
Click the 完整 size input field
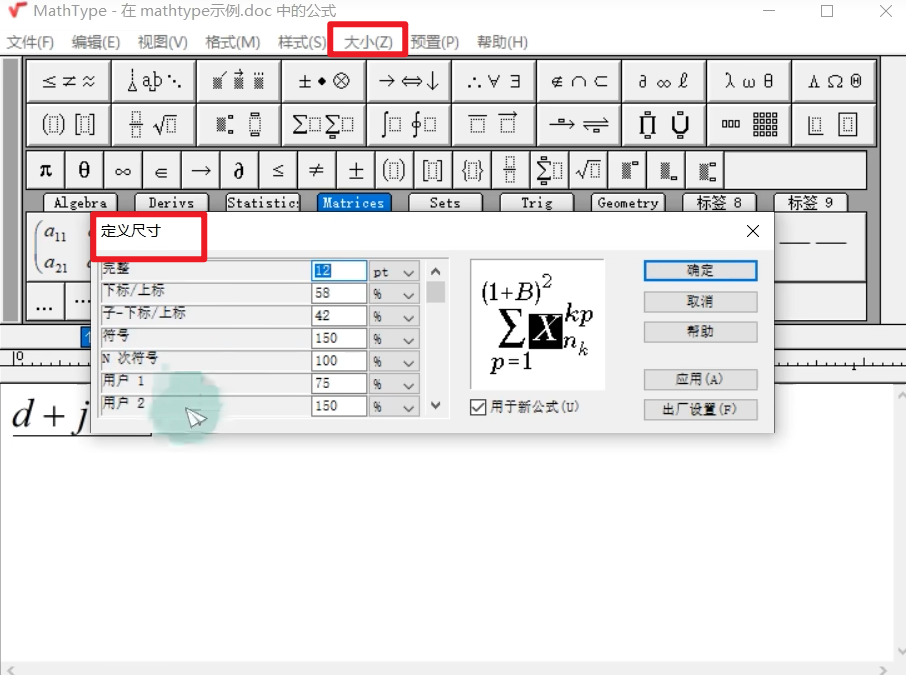pyautogui.click(x=339, y=271)
